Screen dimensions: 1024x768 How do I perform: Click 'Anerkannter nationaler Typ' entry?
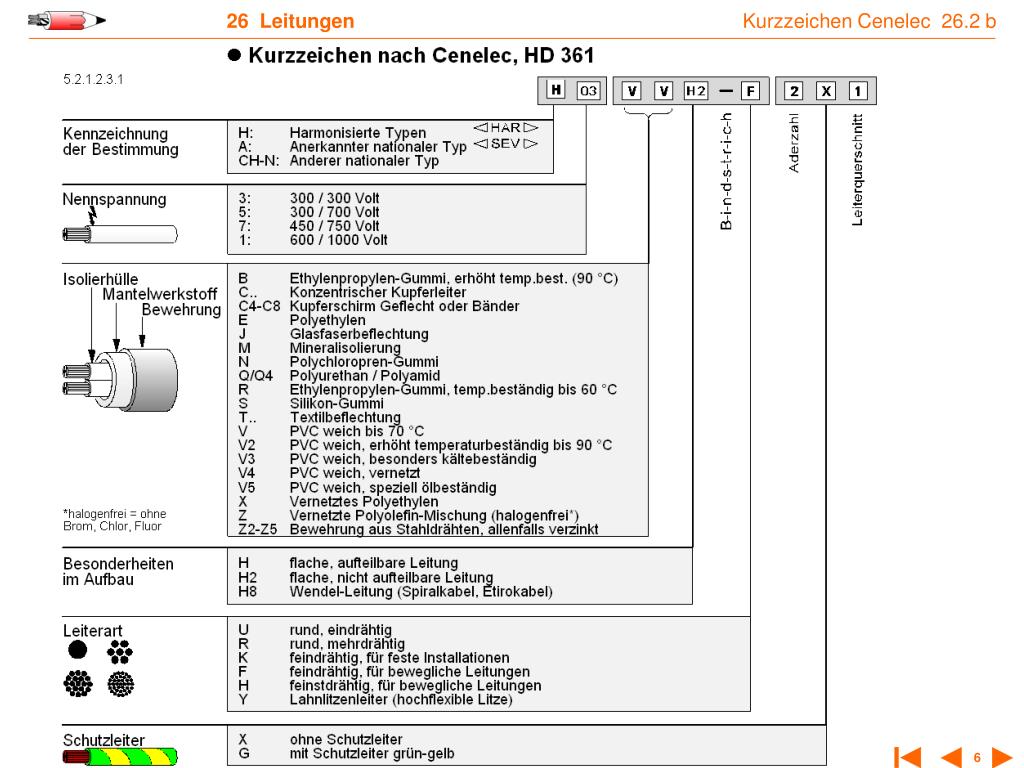coord(378,147)
